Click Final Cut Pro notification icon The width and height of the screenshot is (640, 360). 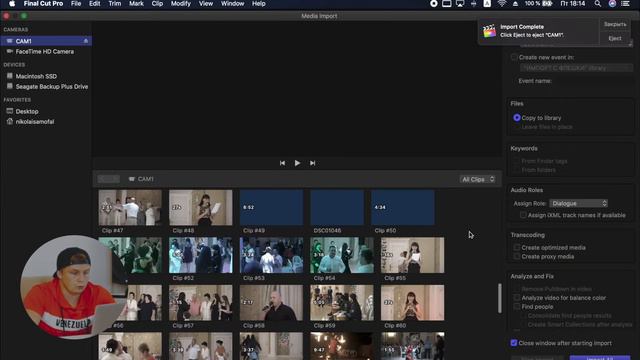point(489,31)
